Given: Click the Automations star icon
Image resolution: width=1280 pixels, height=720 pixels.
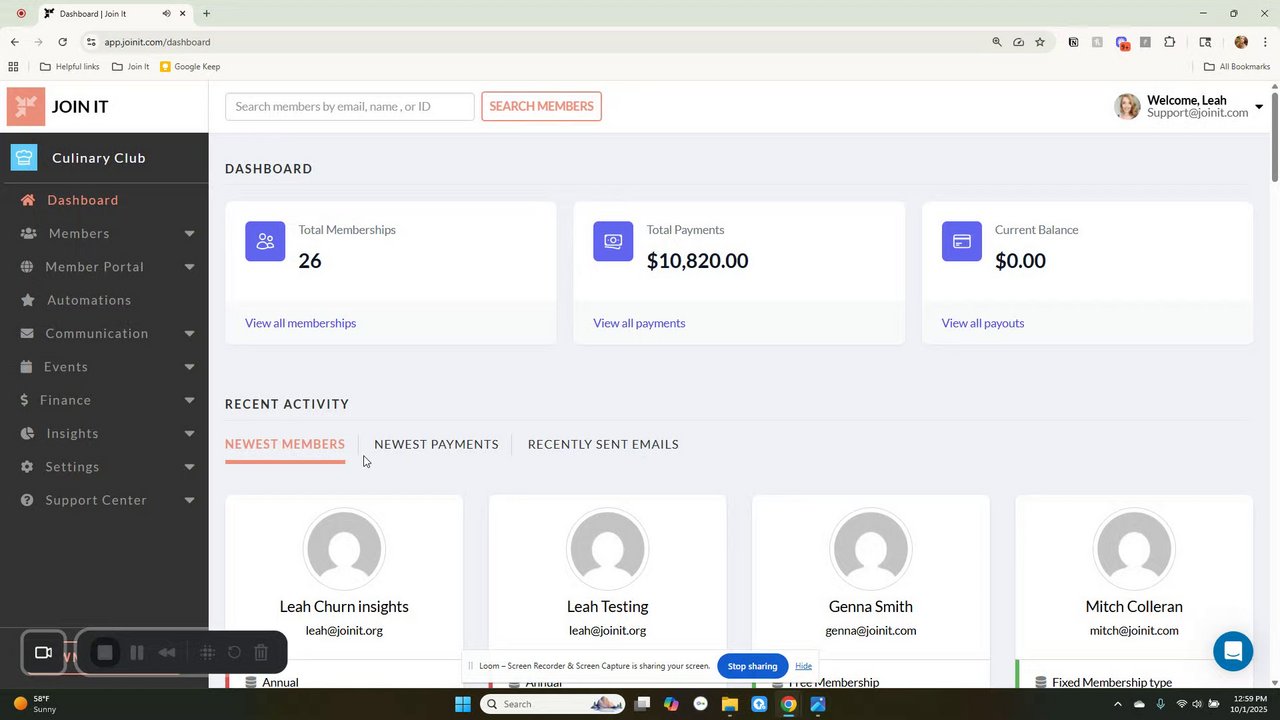Looking at the screenshot, I should (x=27, y=300).
